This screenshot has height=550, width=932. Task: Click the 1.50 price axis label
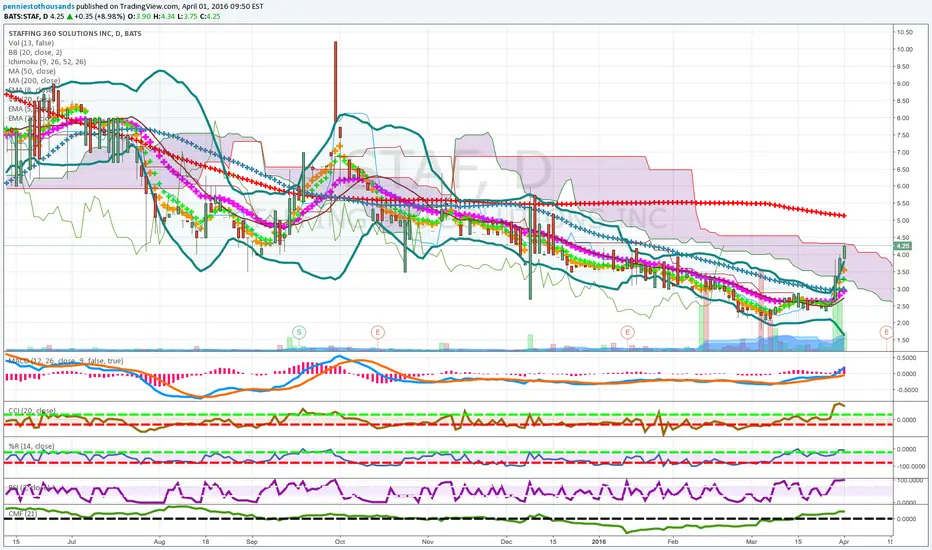903,340
